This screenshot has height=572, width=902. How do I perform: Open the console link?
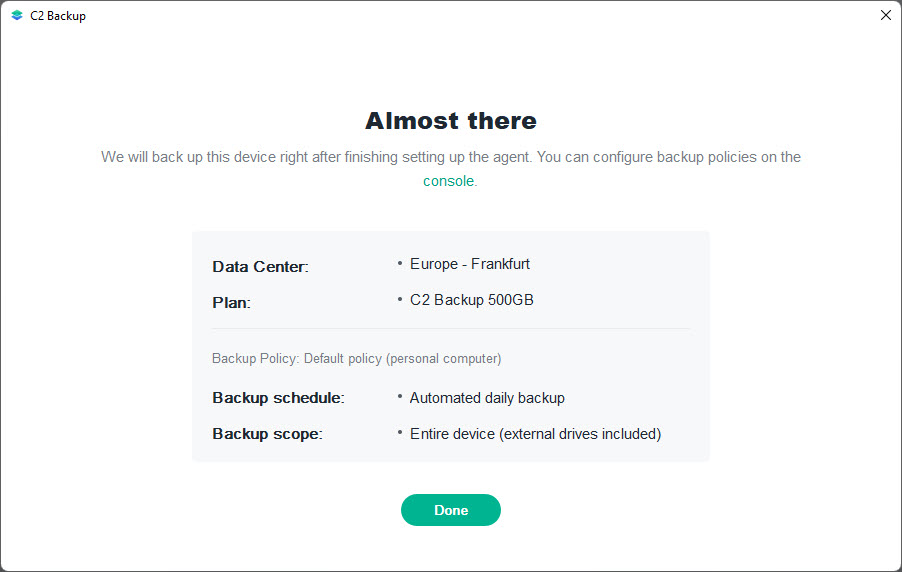(448, 181)
